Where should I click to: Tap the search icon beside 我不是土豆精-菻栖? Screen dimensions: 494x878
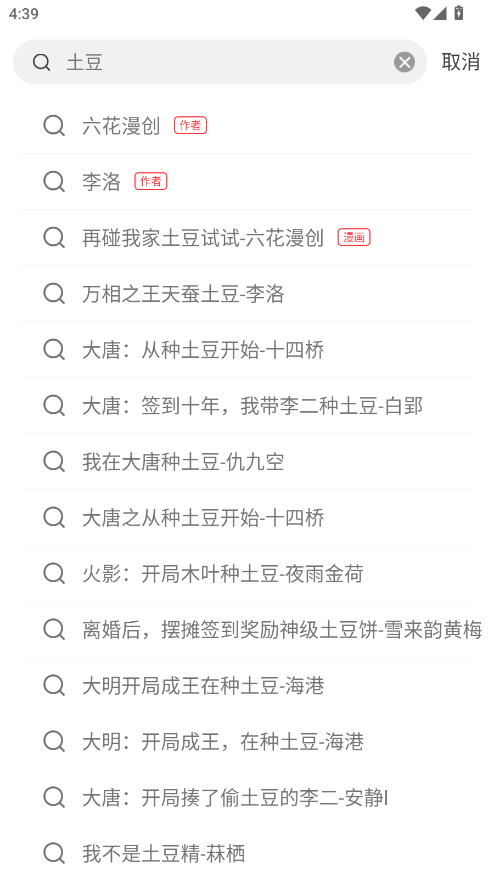(54, 854)
